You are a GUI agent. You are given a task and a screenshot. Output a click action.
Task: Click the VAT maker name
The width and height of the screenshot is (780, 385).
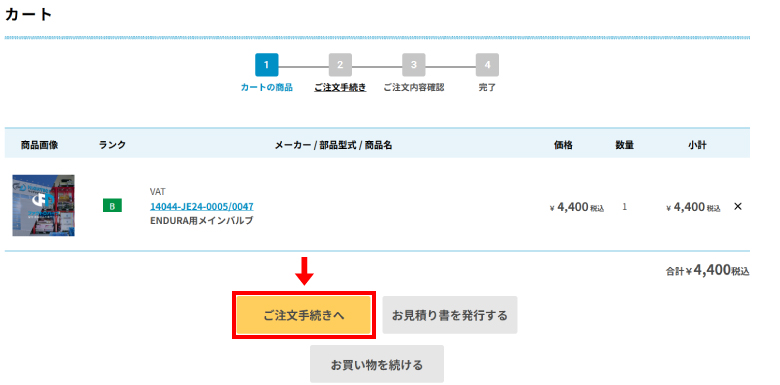coord(158,192)
